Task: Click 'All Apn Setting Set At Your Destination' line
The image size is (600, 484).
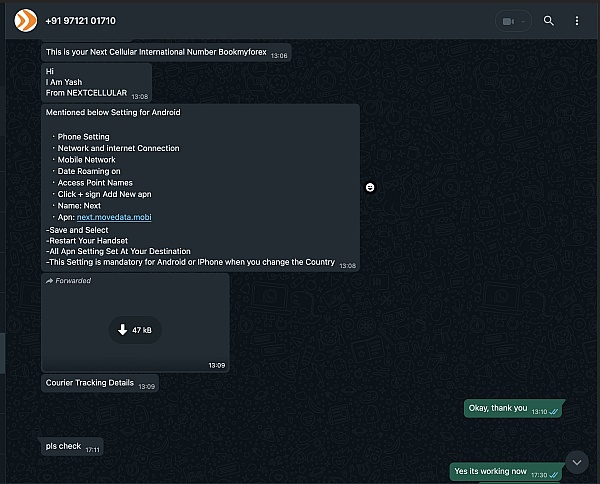Action: (118, 251)
